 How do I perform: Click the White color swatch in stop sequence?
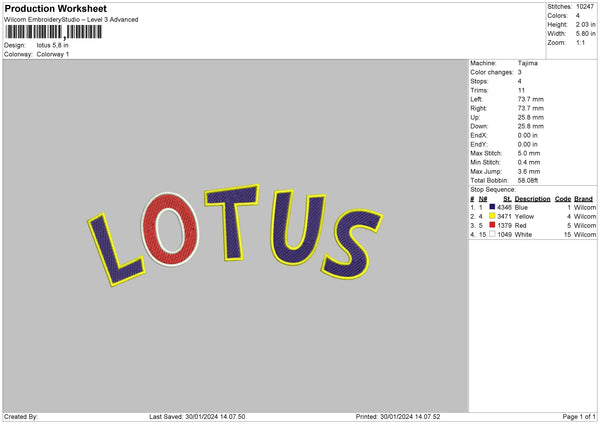(492, 234)
